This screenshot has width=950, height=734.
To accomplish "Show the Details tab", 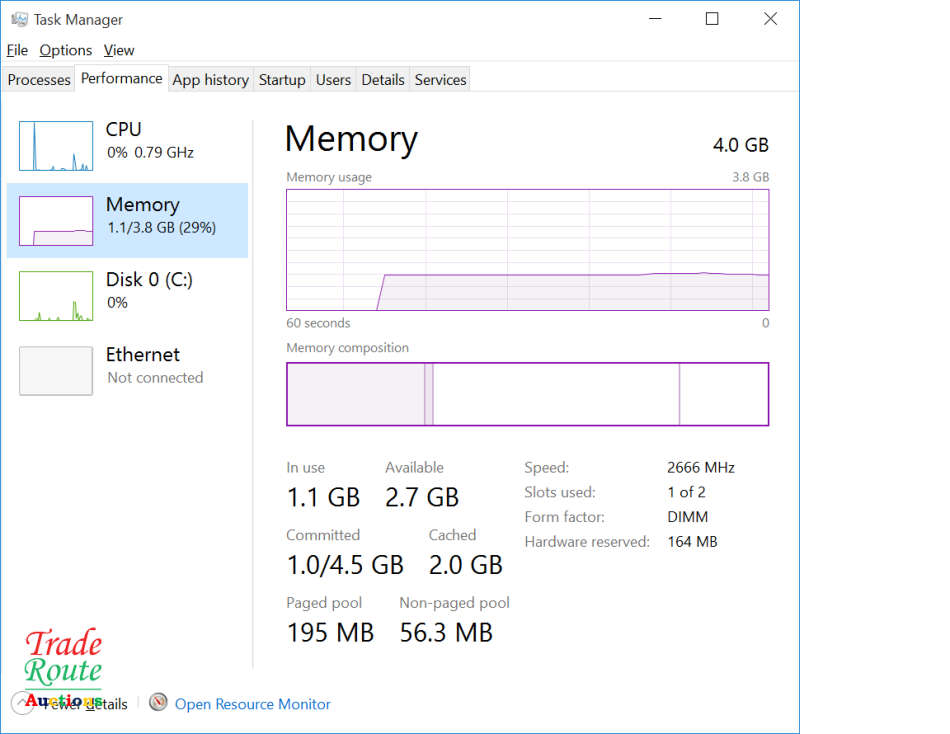I will click(x=383, y=80).
